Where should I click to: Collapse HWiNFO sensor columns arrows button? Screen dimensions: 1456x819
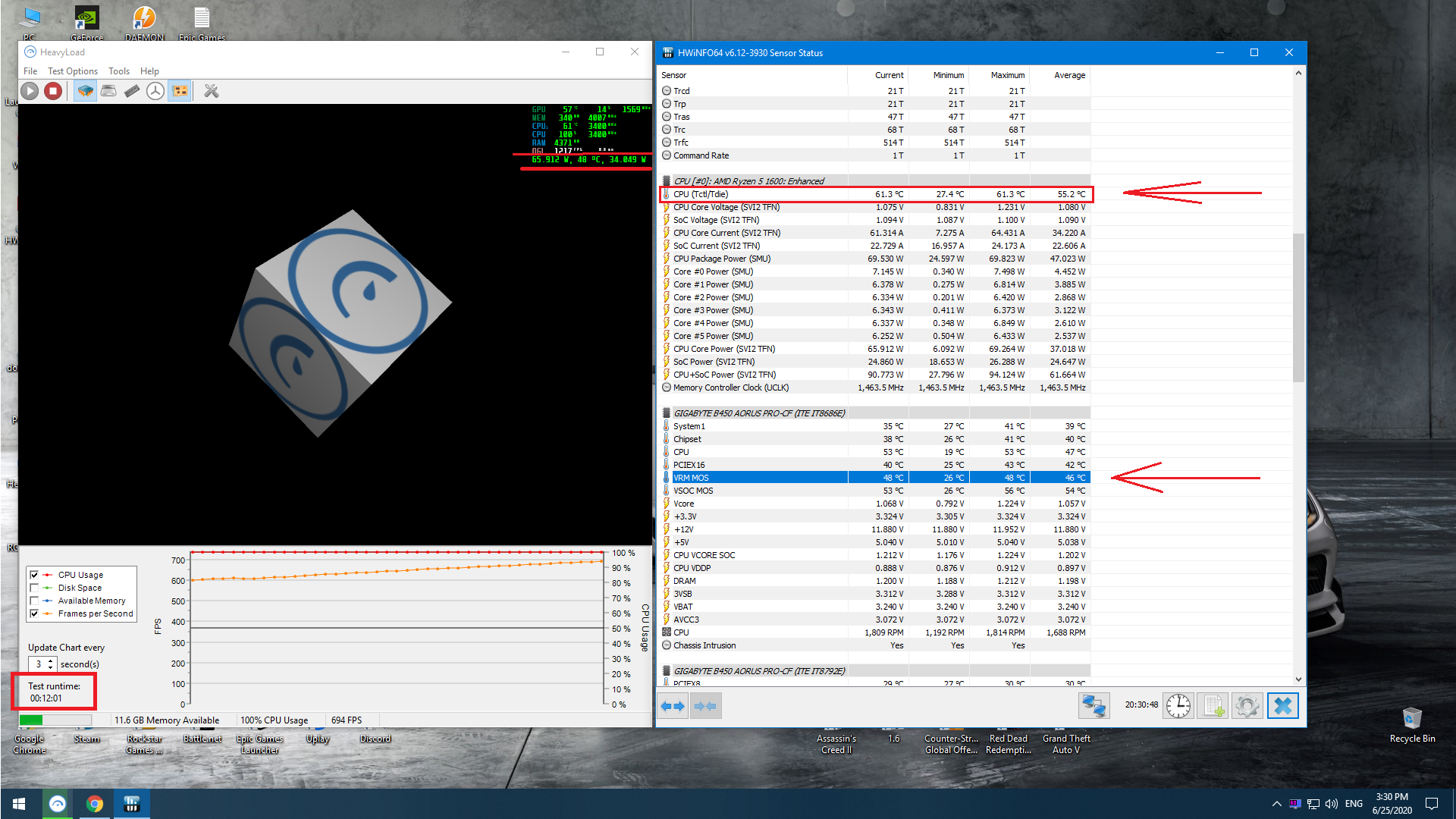click(705, 706)
